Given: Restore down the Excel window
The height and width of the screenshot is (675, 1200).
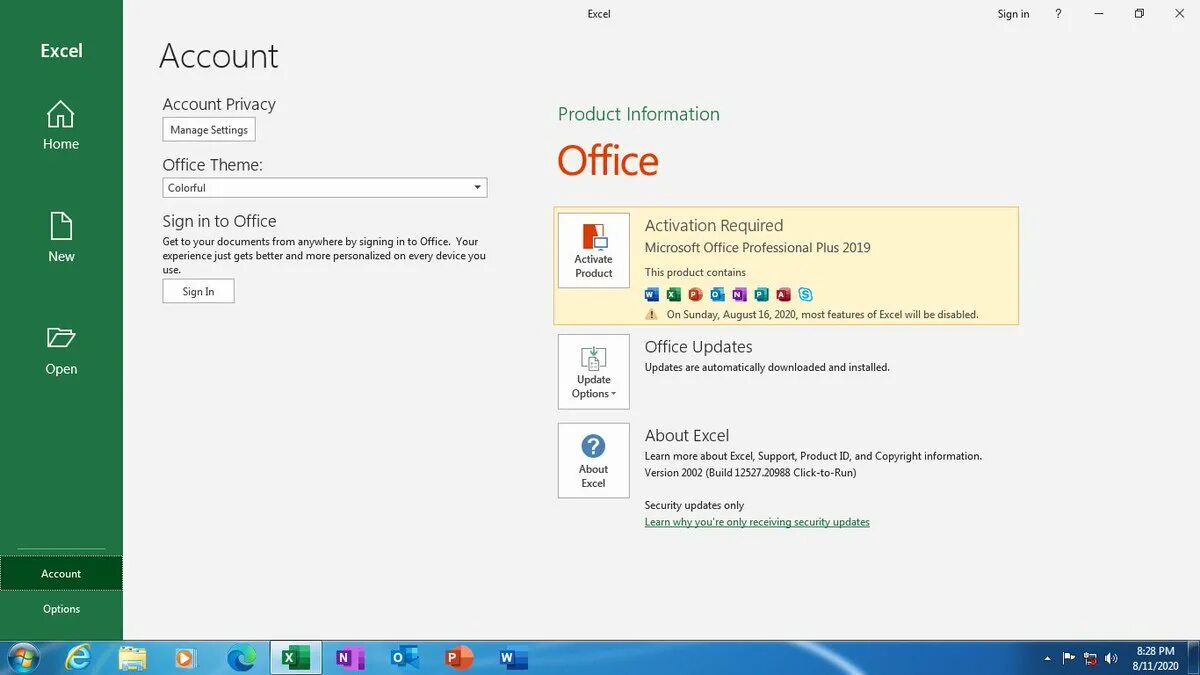Looking at the screenshot, I should (1139, 14).
